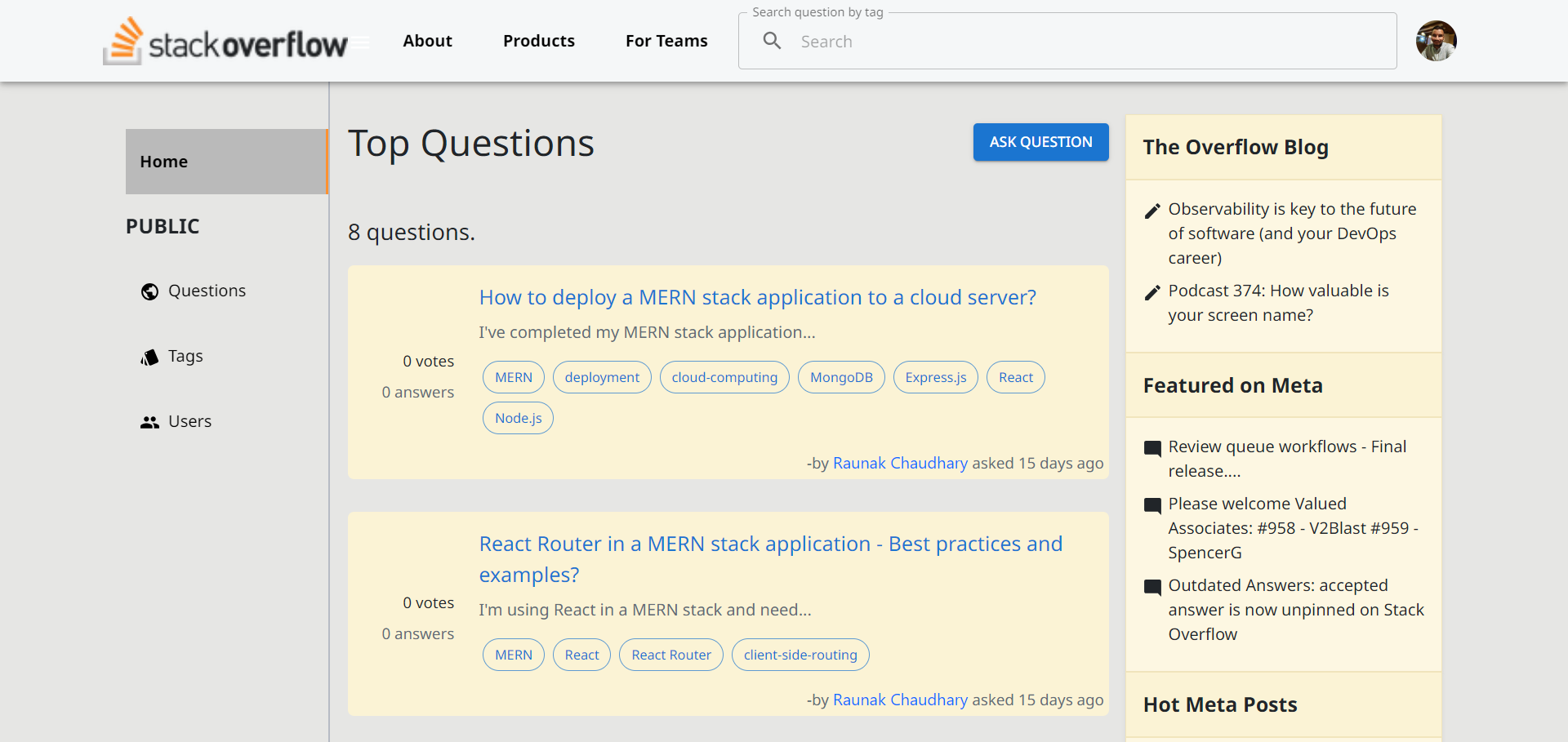Select the Tags icon in the sidebar
Image resolution: width=1568 pixels, height=742 pixels.
pyautogui.click(x=149, y=357)
